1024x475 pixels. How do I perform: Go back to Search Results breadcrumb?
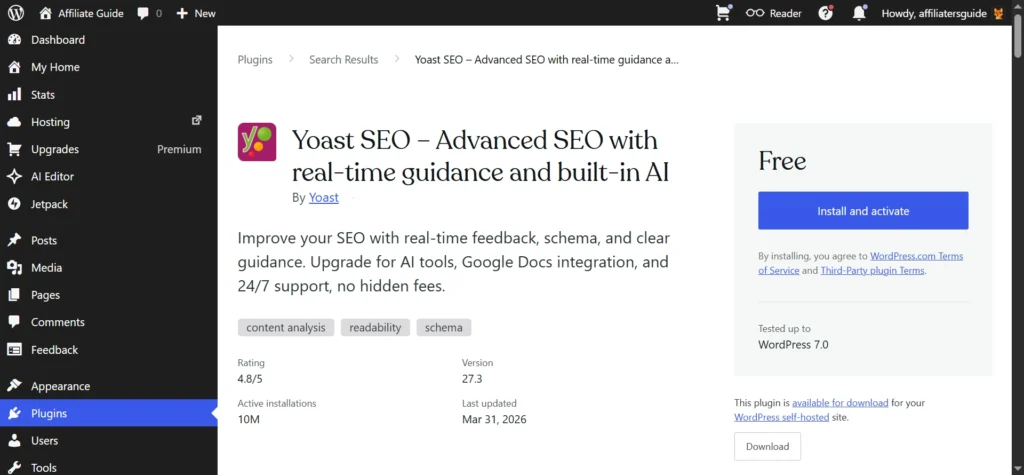(343, 60)
